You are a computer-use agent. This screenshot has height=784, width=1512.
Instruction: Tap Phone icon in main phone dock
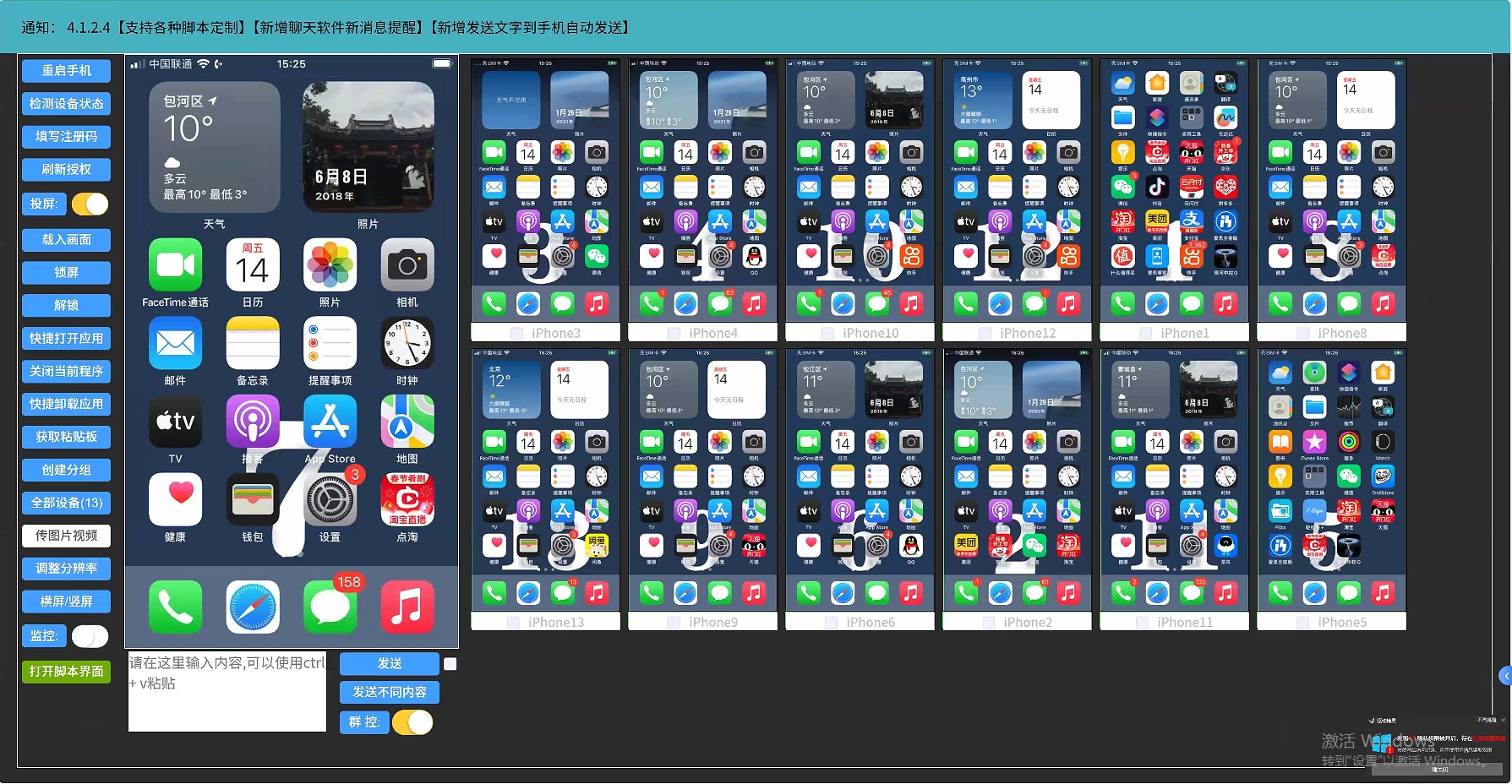pos(175,607)
